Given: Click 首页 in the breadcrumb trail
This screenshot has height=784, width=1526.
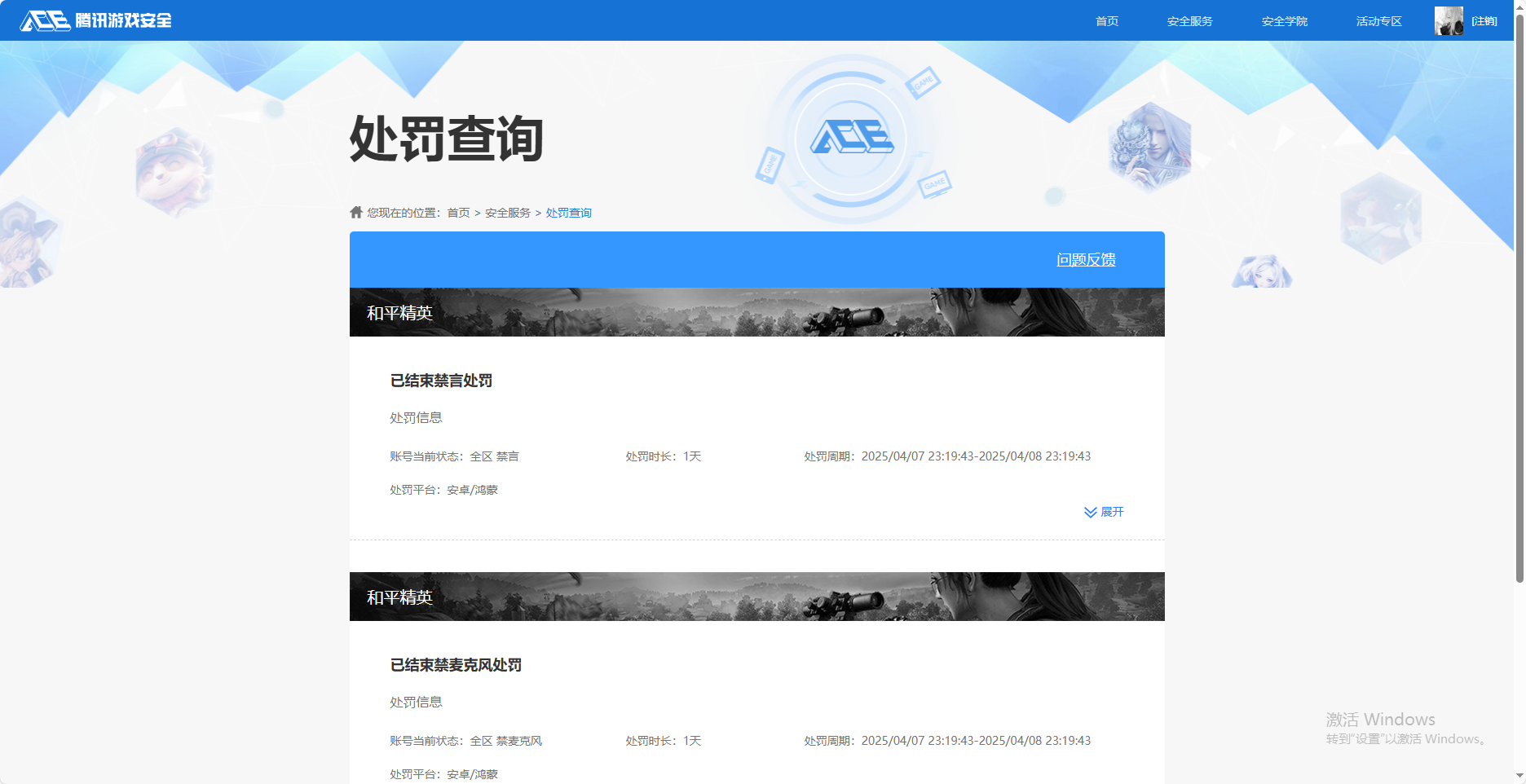Looking at the screenshot, I should 458,213.
